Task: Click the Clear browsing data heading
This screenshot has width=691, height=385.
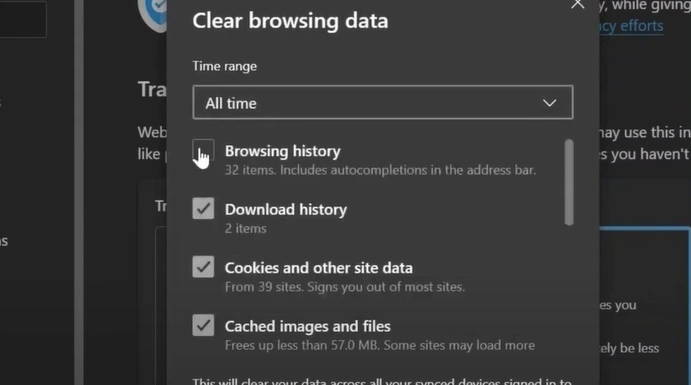Action: pyautogui.click(x=290, y=21)
